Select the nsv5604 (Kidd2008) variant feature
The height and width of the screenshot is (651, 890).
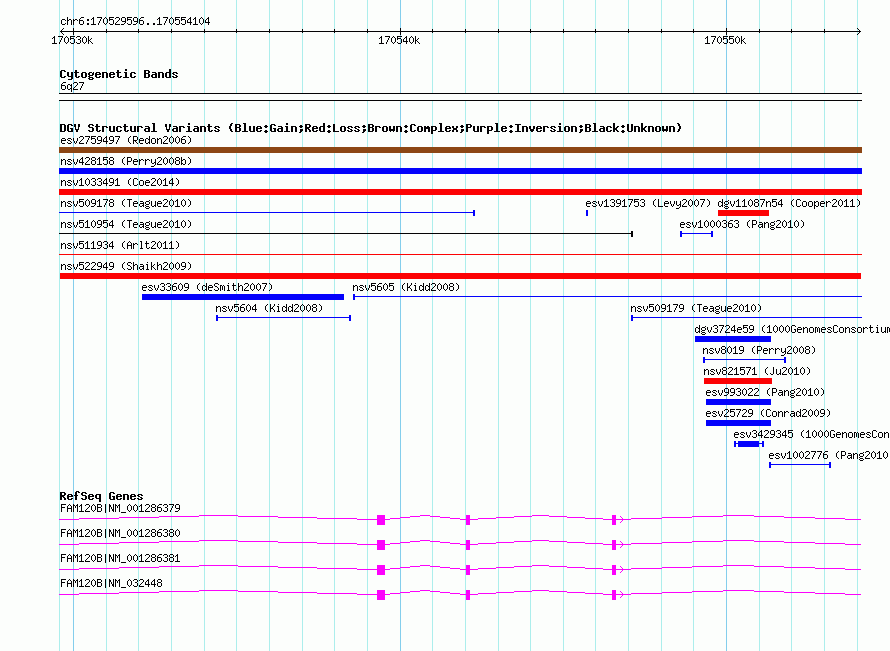pyautogui.click(x=283, y=318)
